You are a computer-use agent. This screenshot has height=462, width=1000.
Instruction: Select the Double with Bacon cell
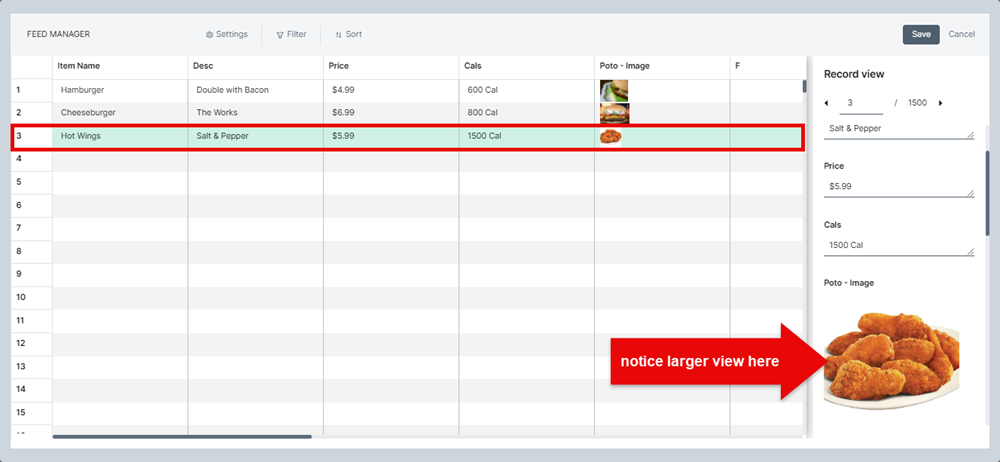256,91
